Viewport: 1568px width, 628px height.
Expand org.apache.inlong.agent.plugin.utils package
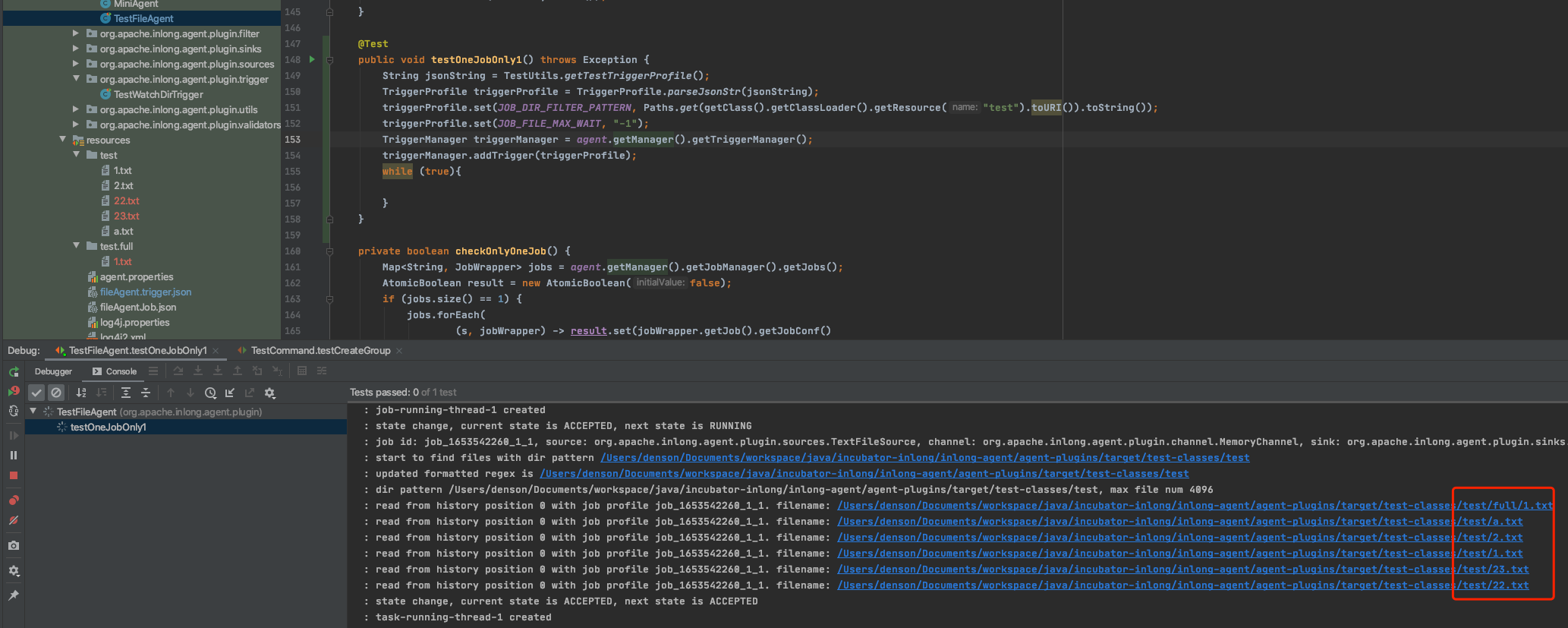coord(75,109)
